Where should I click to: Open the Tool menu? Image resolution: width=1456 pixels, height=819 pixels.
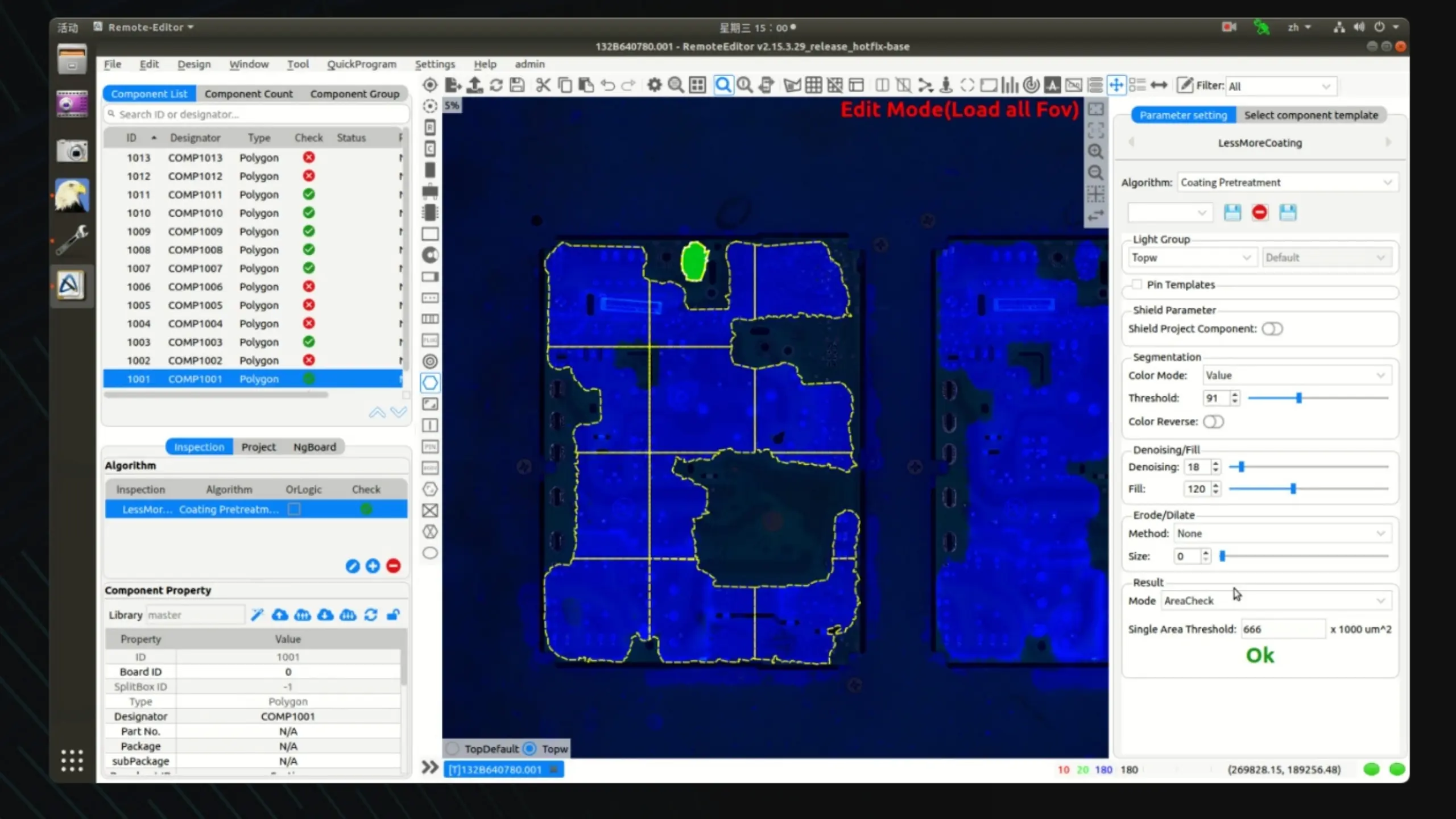[x=297, y=64]
